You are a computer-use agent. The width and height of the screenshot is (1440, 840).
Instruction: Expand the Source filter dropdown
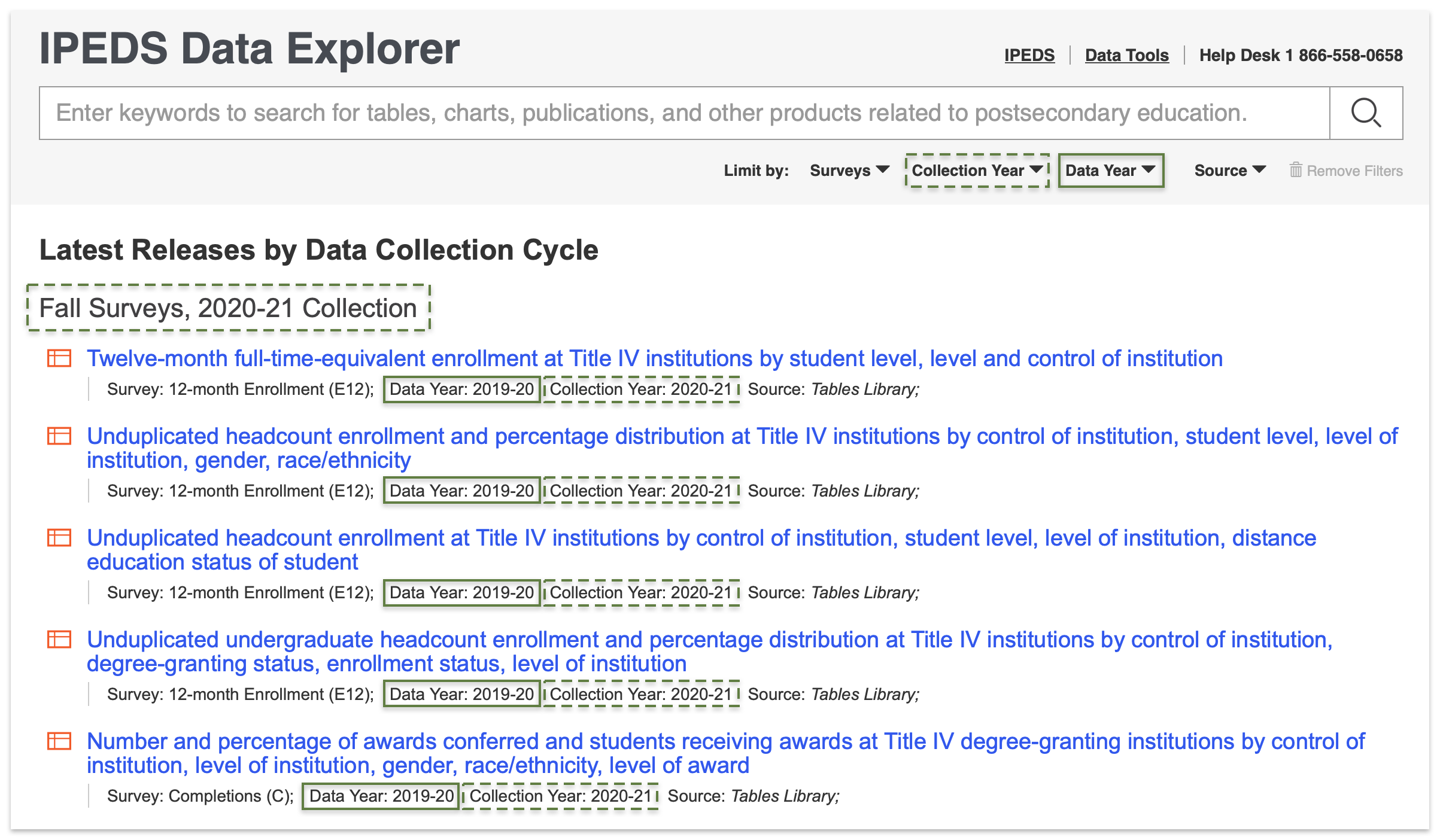pos(1229,171)
